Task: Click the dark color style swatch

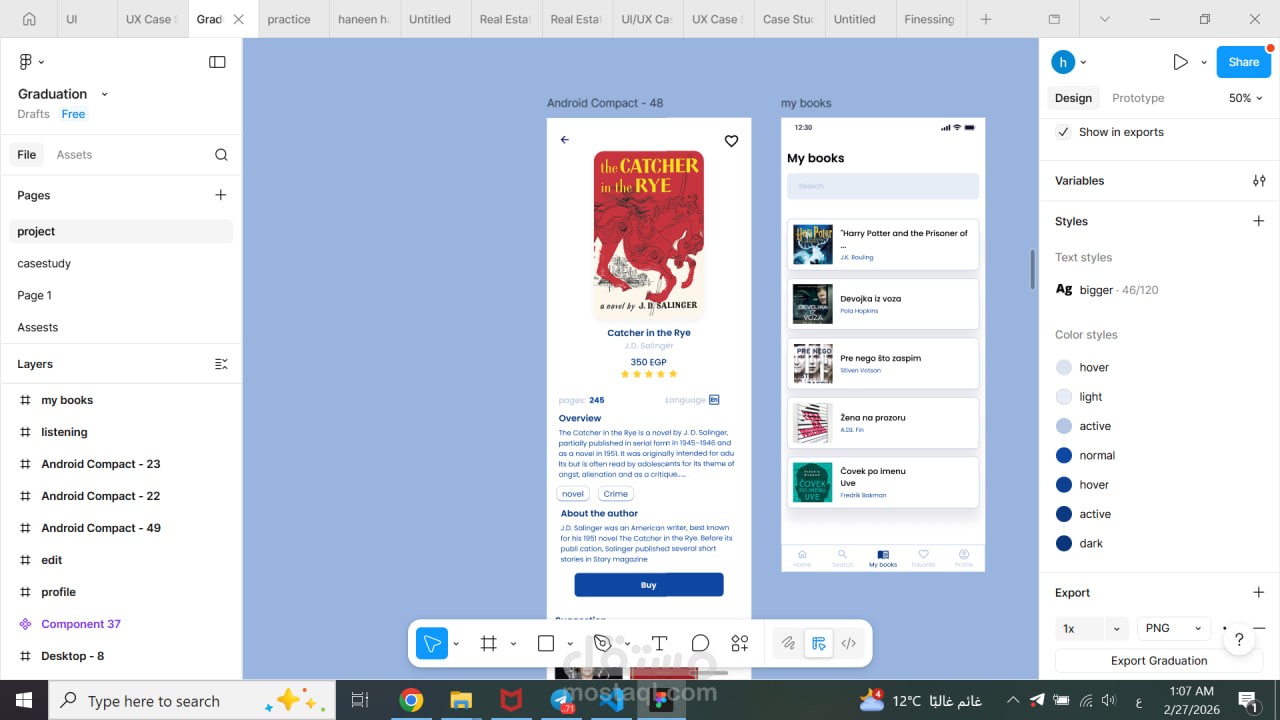Action: (x=1064, y=543)
